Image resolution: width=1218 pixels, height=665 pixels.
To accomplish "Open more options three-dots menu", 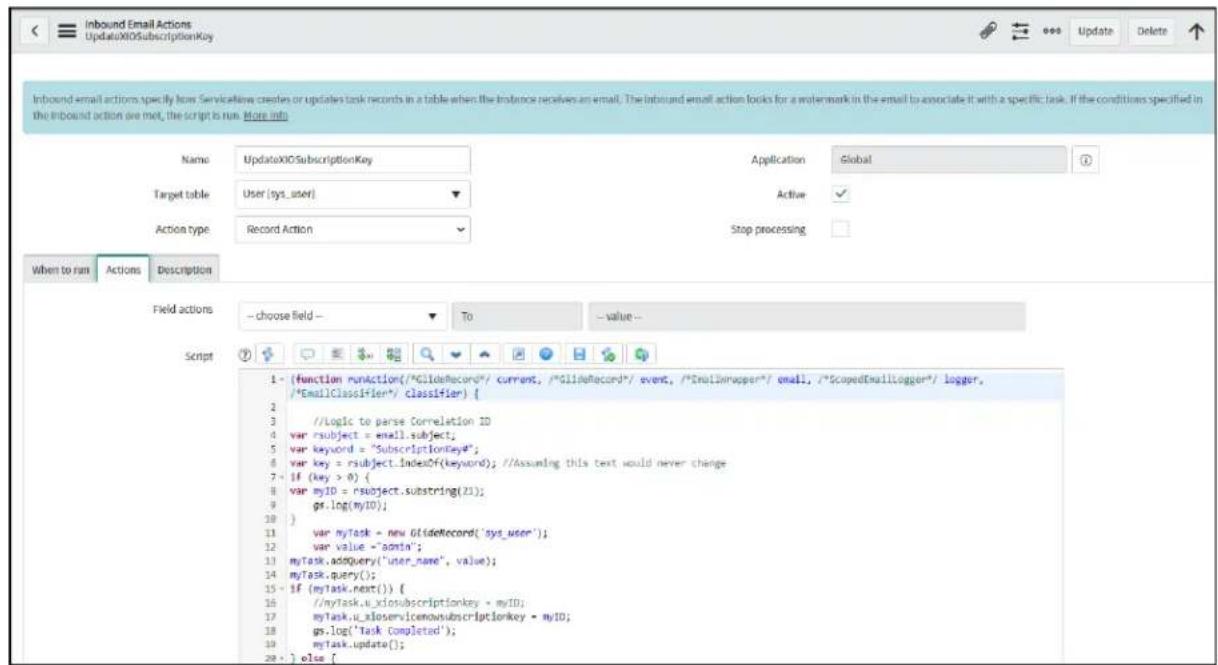I will pyautogui.click(x=1052, y=29).
